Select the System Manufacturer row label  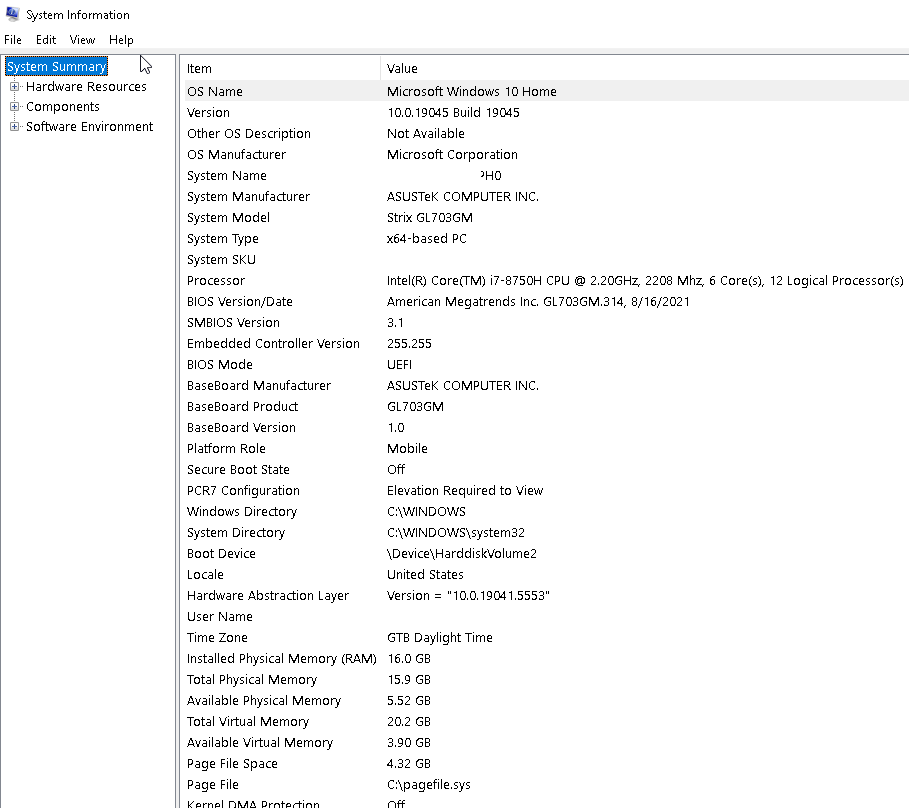(248, 197)
